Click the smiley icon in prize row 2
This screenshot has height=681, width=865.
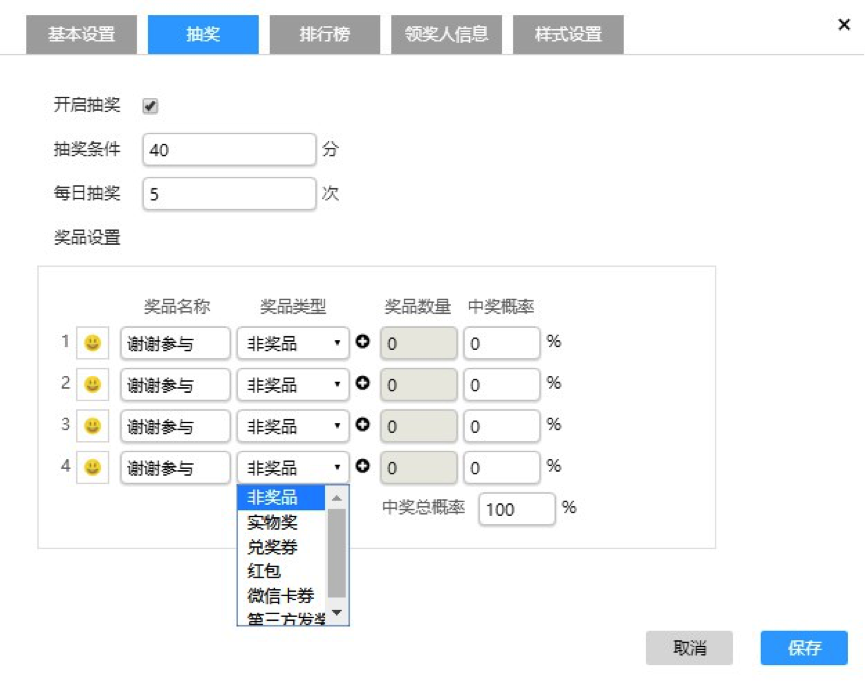pyautogui.click(x=92, y=385)
